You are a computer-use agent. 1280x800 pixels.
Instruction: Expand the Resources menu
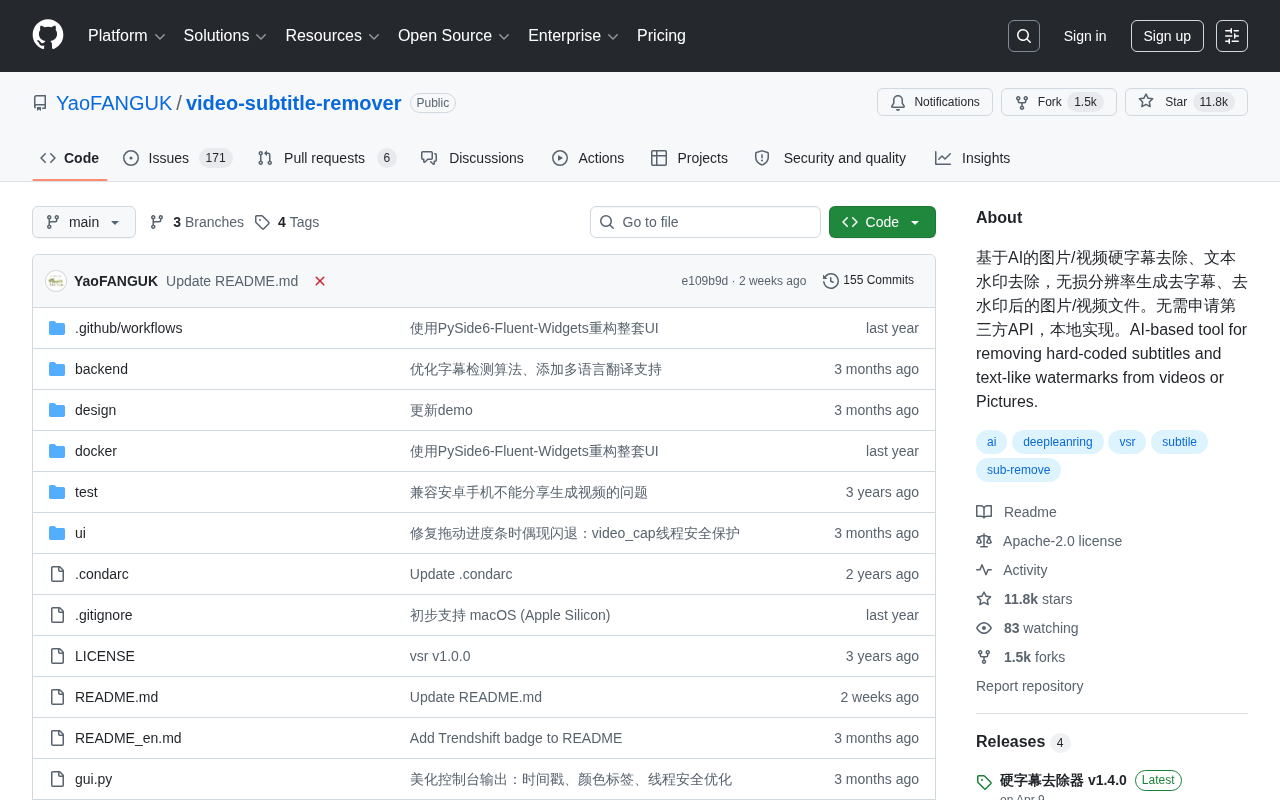click(332, 36)
